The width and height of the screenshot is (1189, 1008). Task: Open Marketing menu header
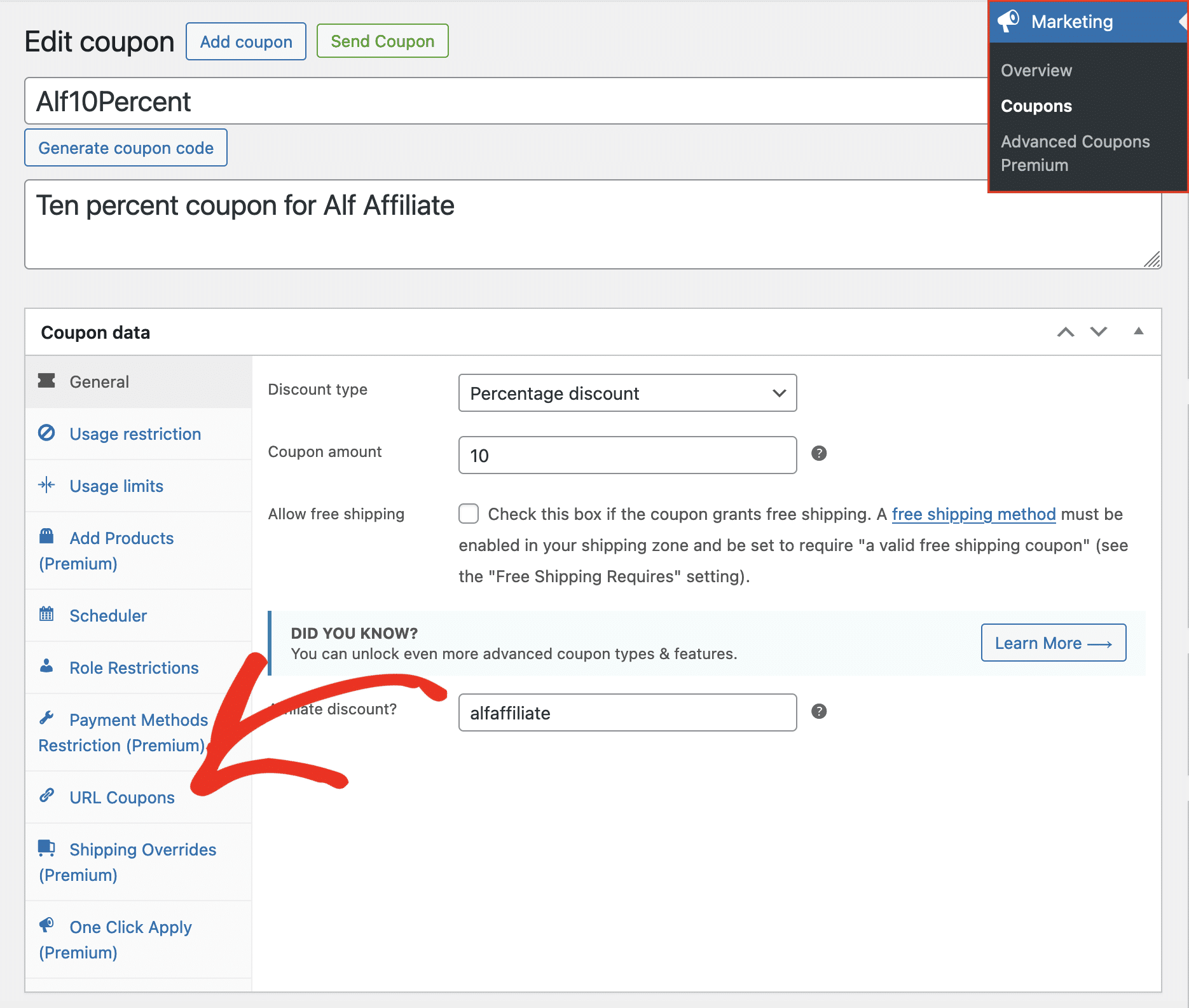1089,22
